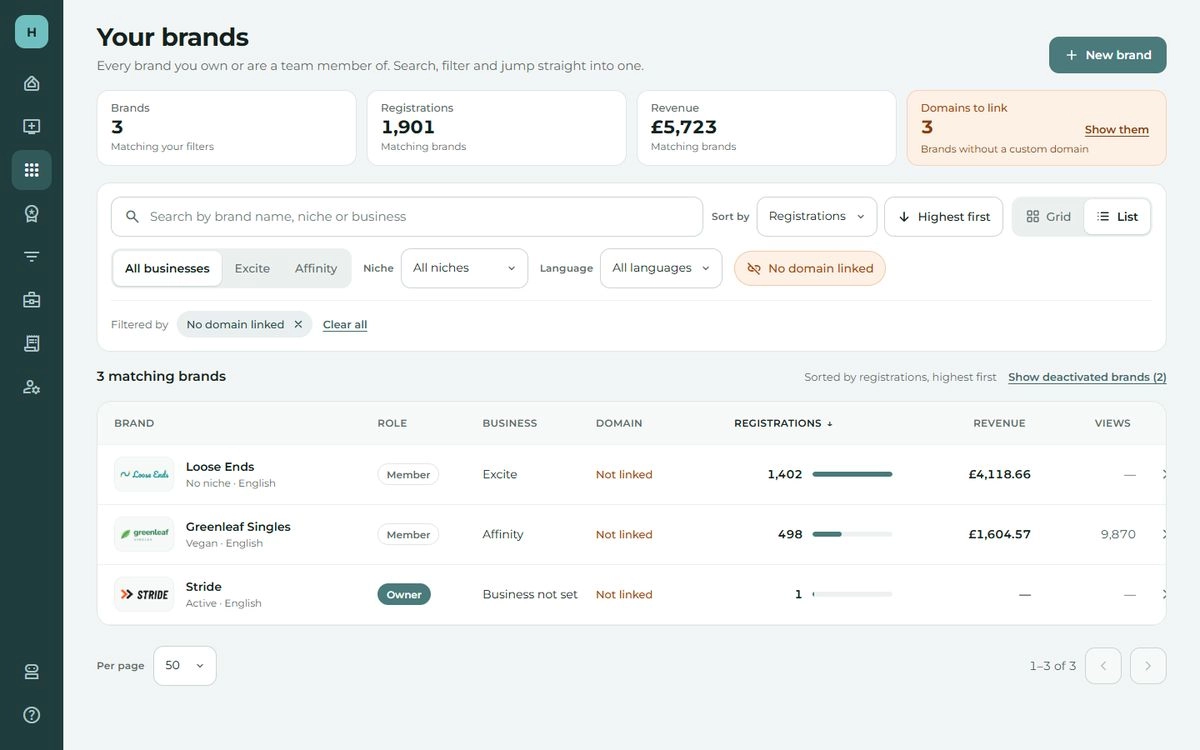Click Stride registrations progress bar
Screen dimensions: 1200x750
[x=852, y=595]
